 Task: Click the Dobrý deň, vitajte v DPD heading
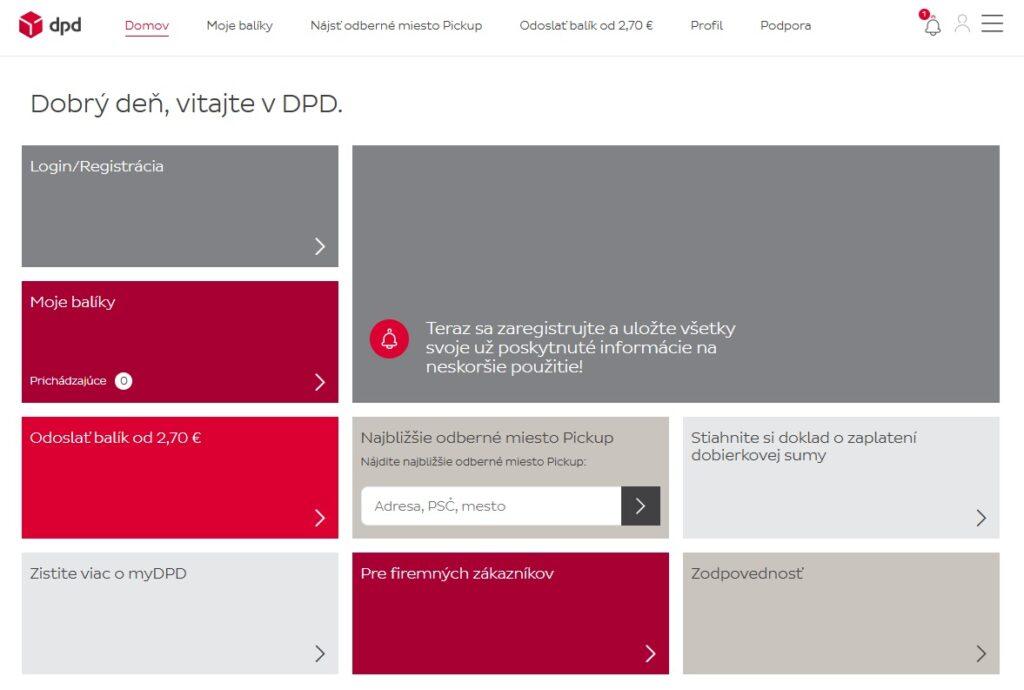pos(187,104)
